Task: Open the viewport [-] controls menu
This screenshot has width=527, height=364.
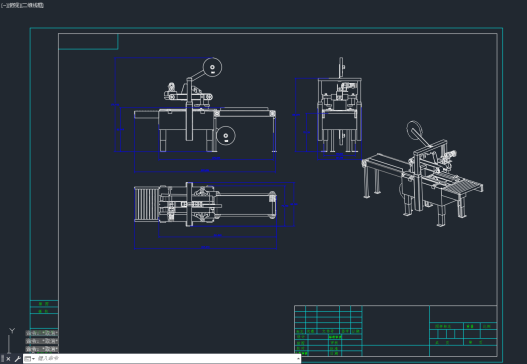Action: point(4,5)
